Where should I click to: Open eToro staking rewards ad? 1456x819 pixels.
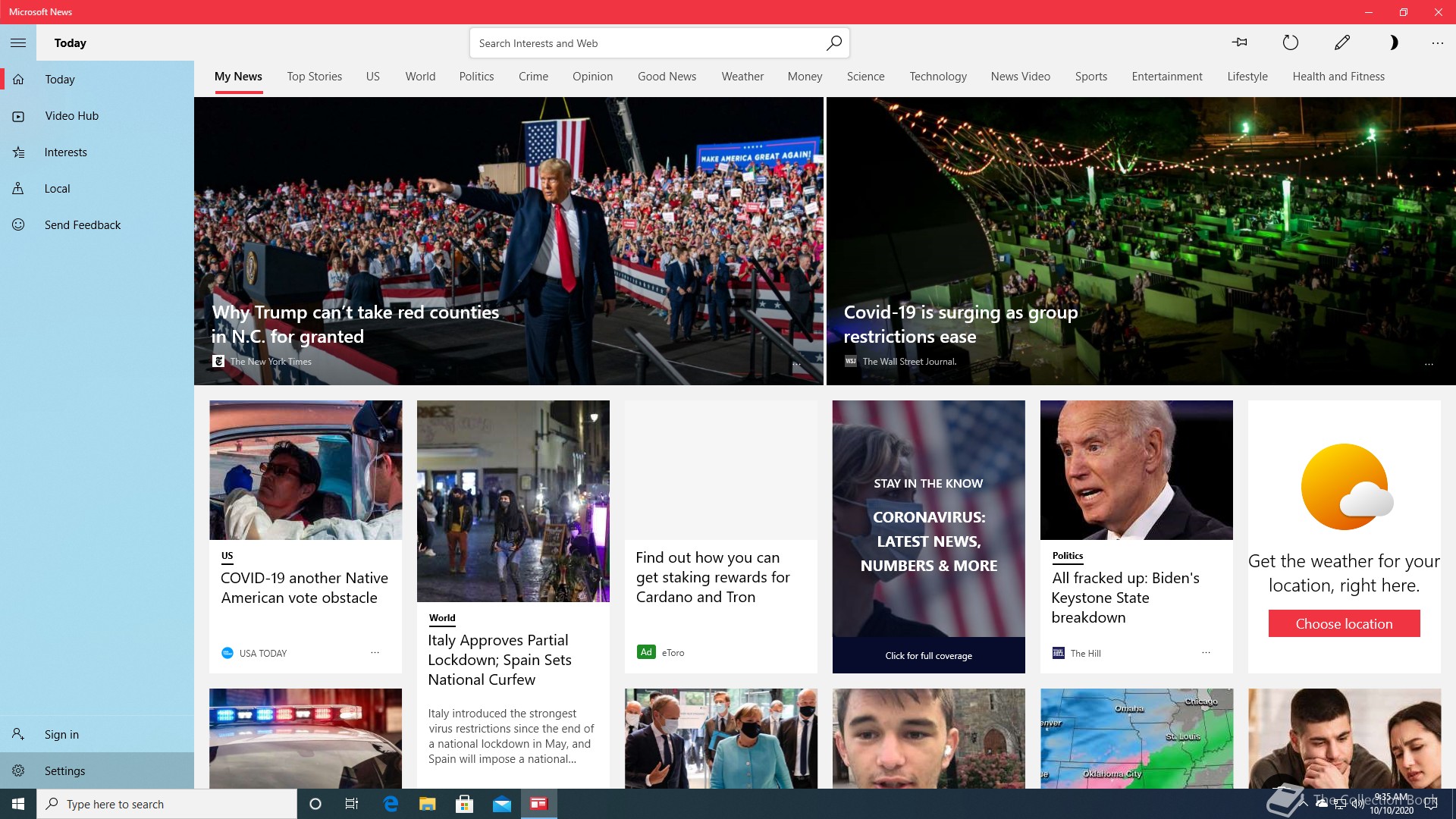click(x=713, y=577)
